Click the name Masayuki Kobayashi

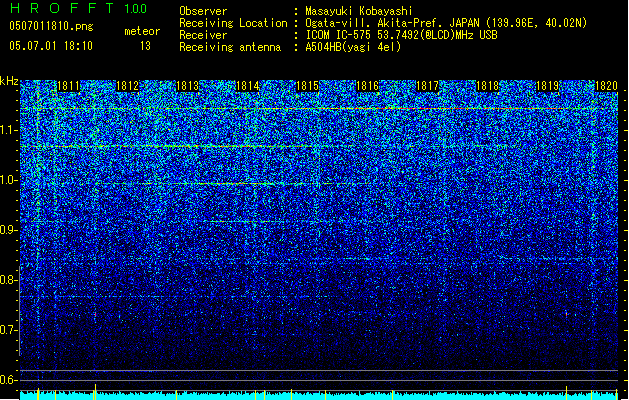(x=359, y=11)
